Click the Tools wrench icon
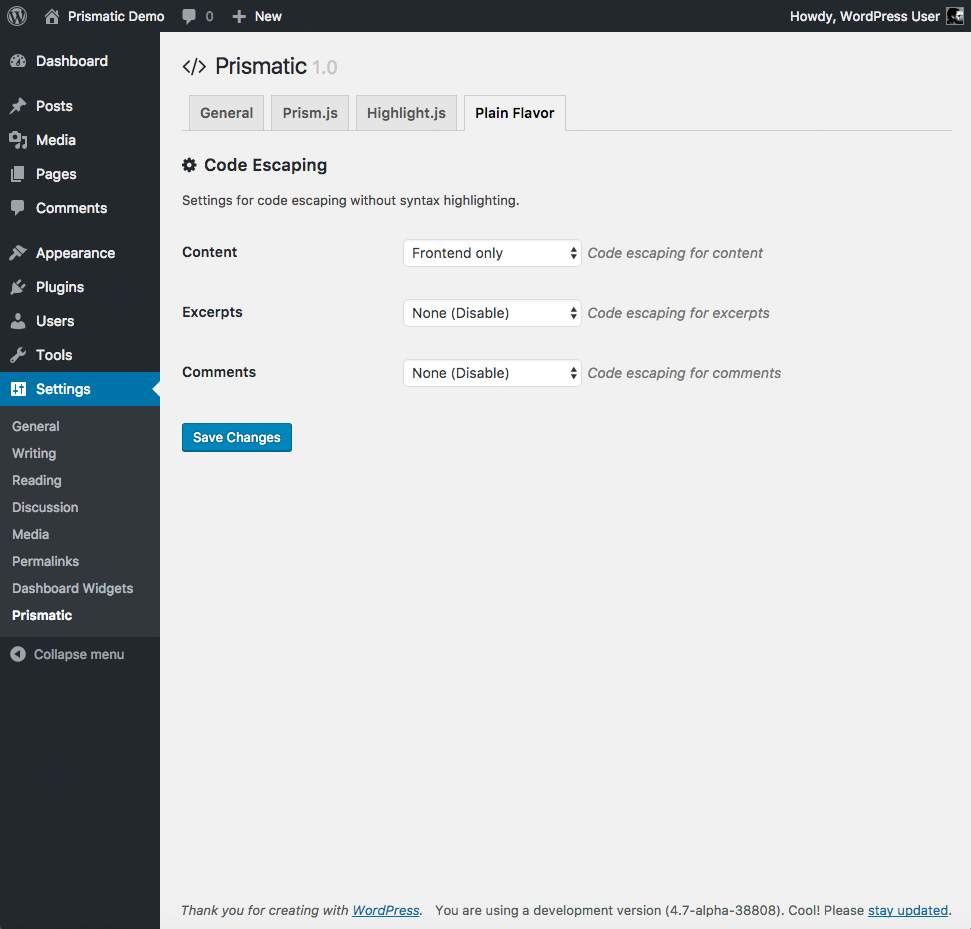971x929 pixels. (x=18, y=355)
